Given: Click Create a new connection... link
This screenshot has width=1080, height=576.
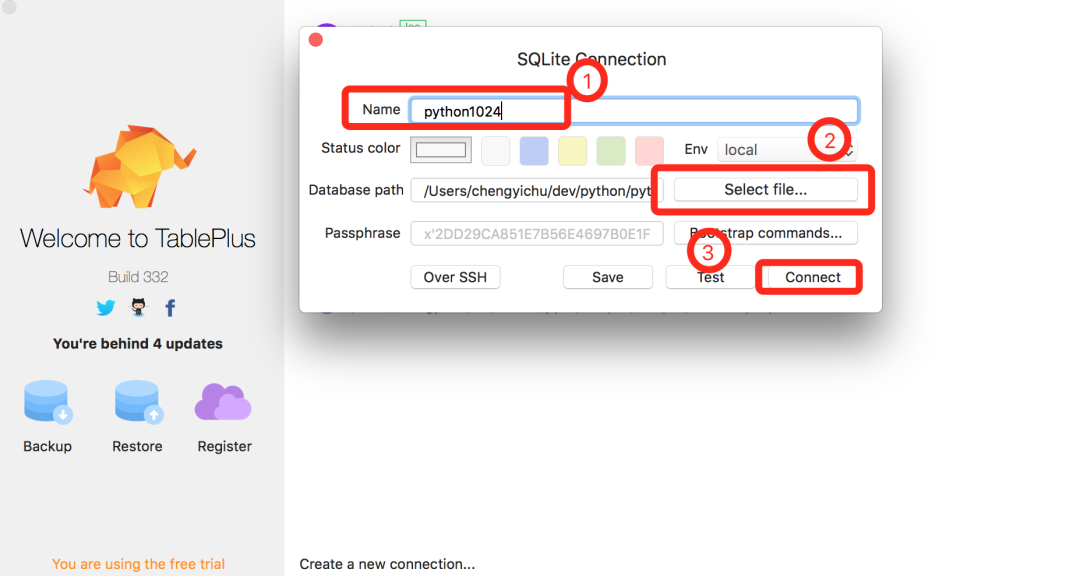Looking at the screenshot, I should pyautogui.click(x=387, y=564).
